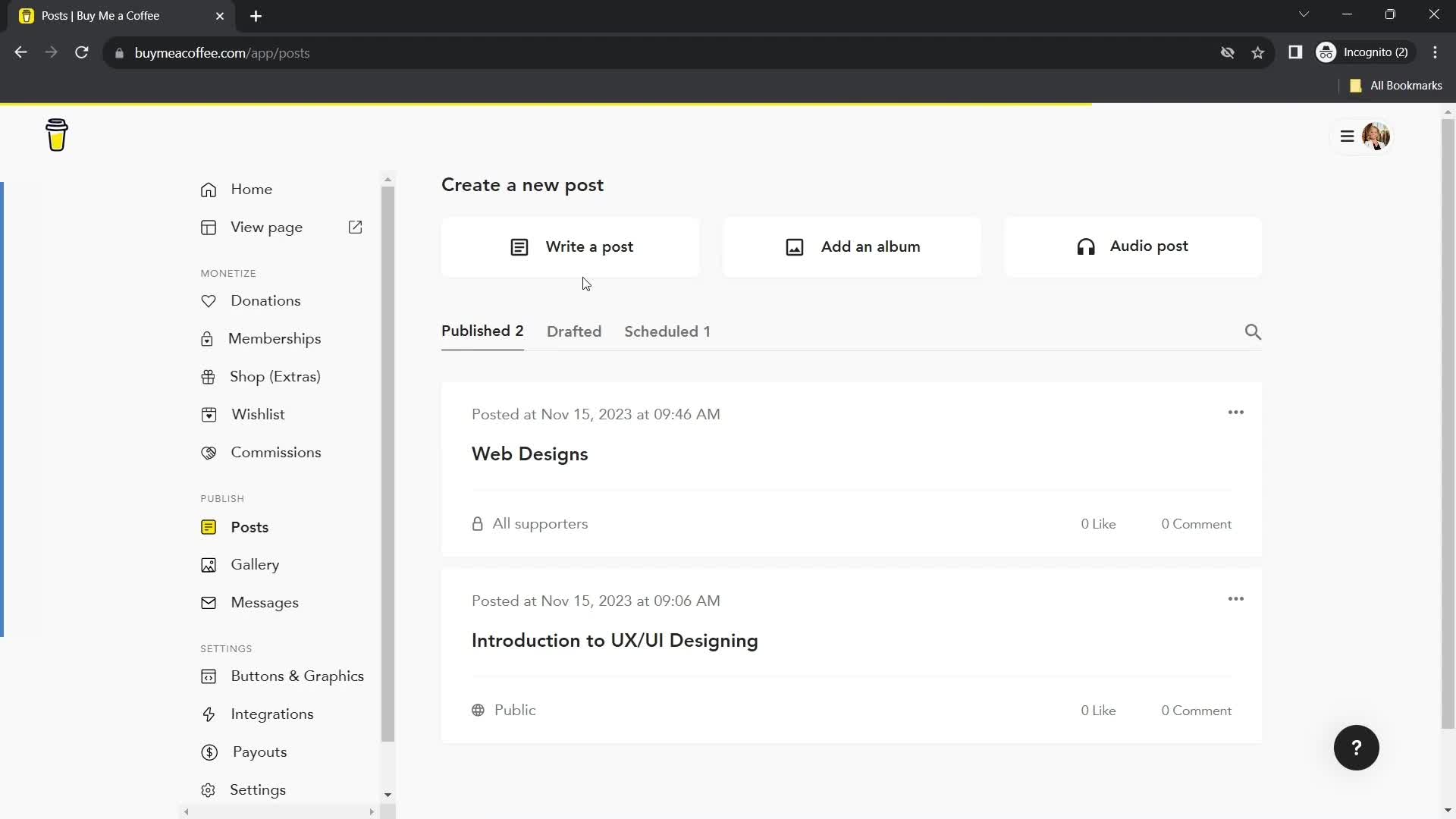1456x819 pixels.
Task: Select the Published 2 tab
Action: [483, 331]
